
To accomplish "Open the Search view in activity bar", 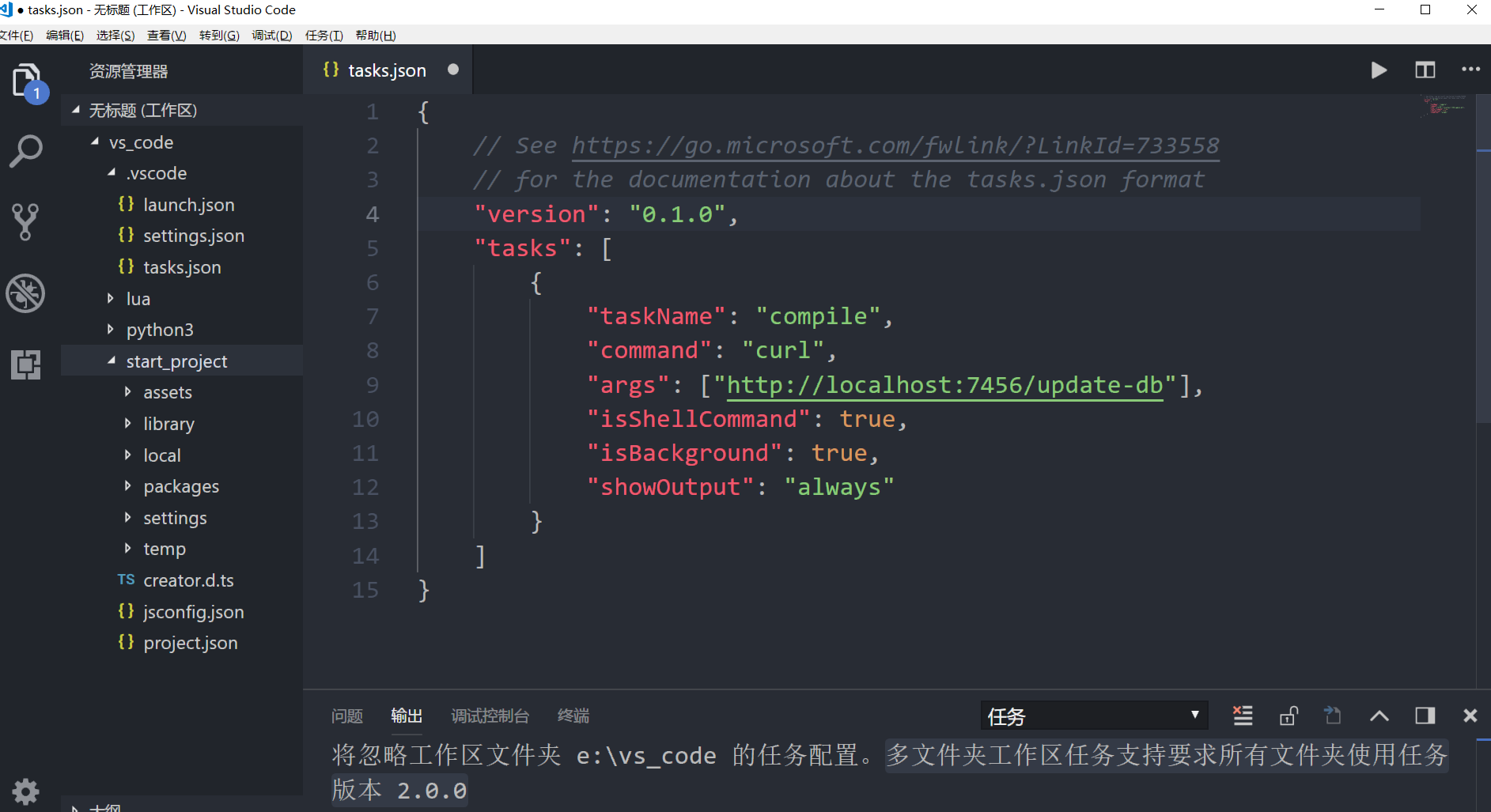I will click(26, 151).
